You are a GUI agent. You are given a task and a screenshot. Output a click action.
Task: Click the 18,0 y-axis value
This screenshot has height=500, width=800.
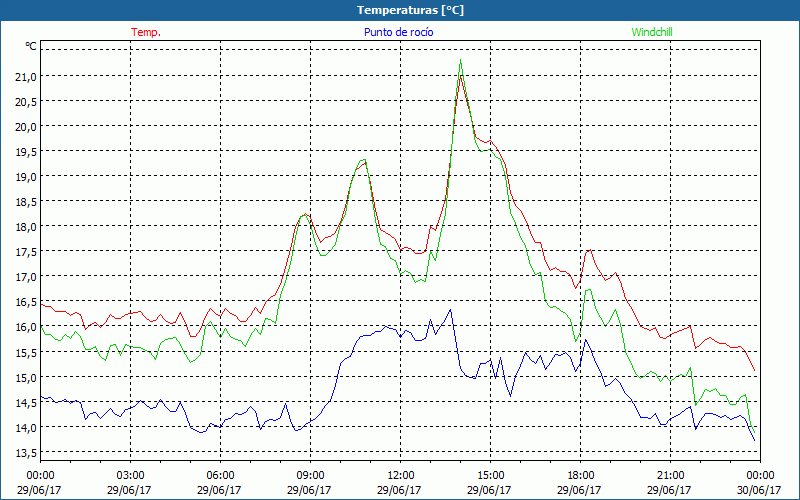[x=26, y=227]
